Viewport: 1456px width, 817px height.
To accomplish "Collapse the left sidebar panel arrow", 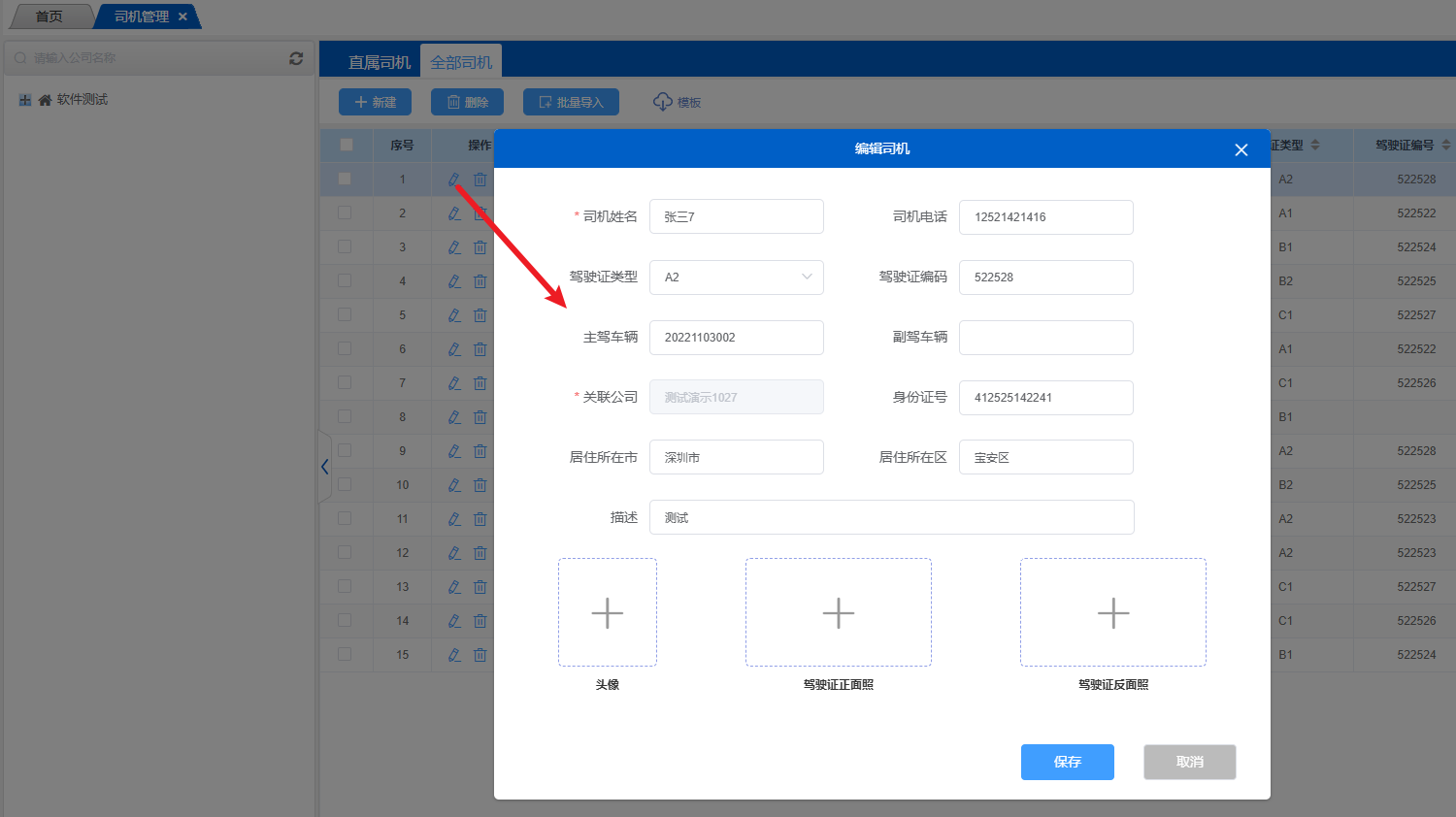I will point(324,467).
